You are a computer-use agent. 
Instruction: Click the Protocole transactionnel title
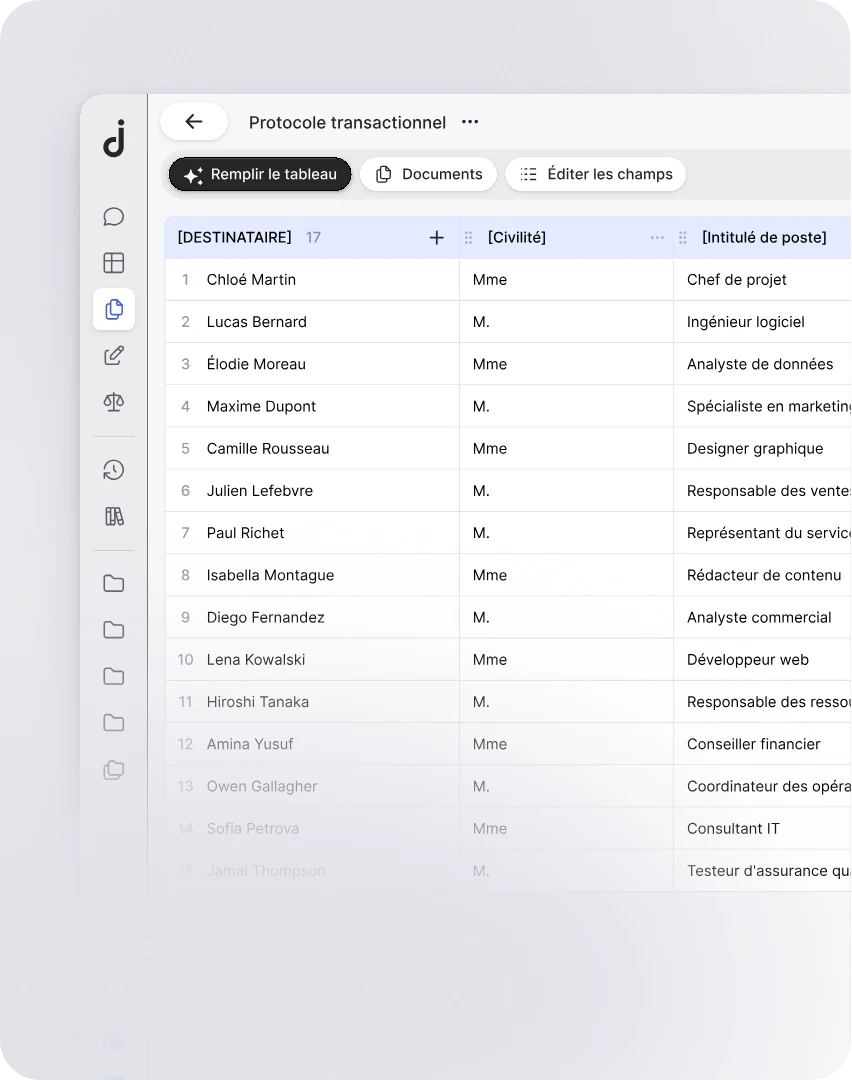pos(347,123)
